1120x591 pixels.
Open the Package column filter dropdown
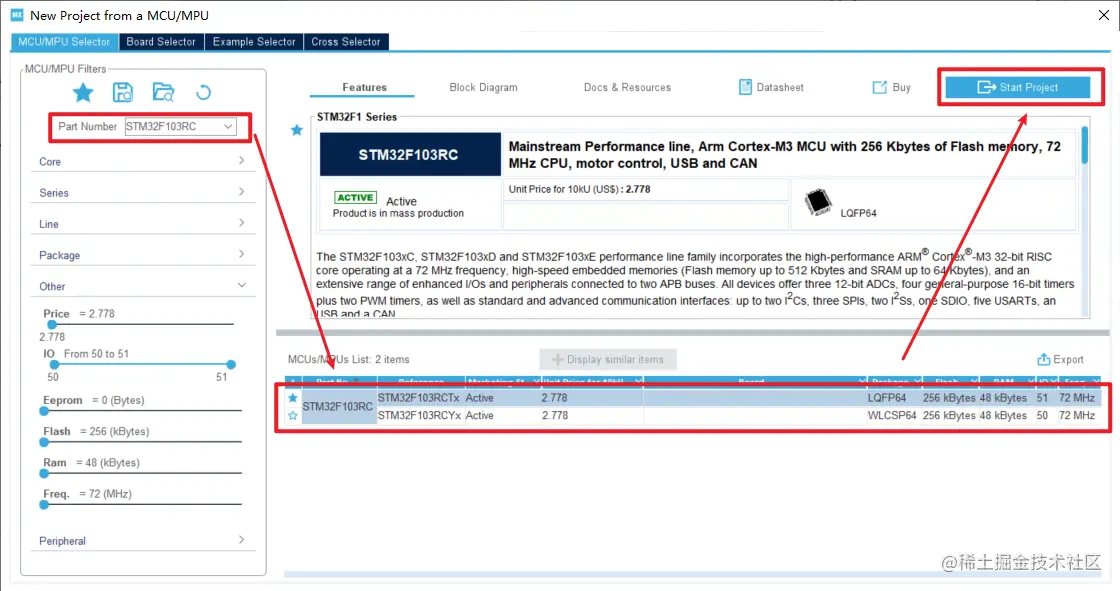pos(917,381)
